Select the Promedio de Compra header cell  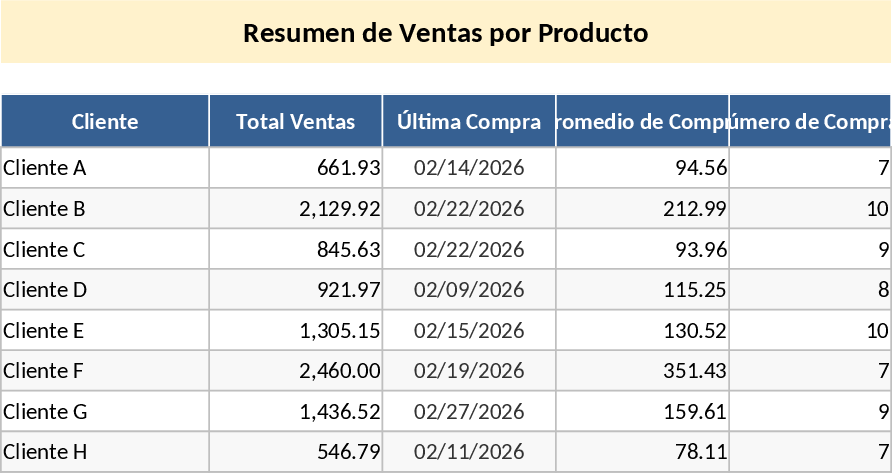coord(642,122)
